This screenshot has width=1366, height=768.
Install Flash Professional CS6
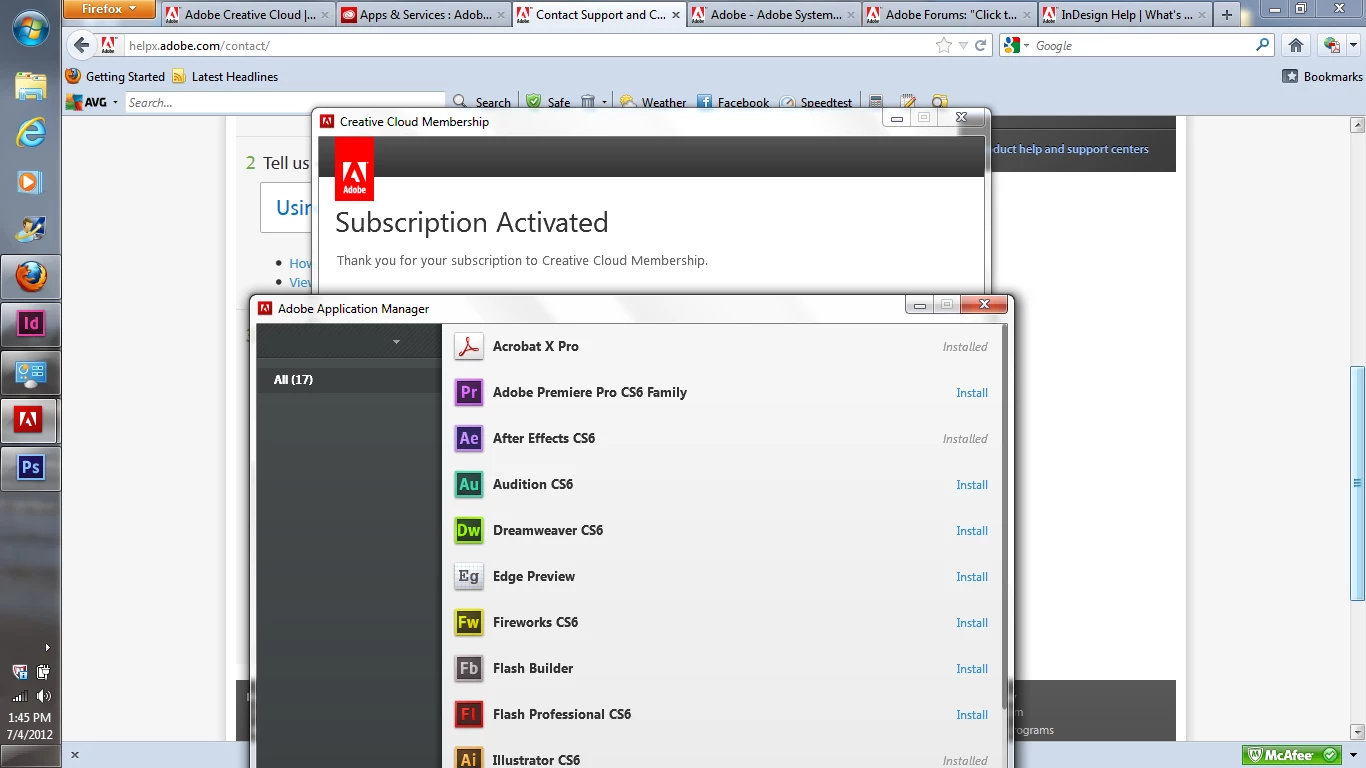click(x=972, y=715)
